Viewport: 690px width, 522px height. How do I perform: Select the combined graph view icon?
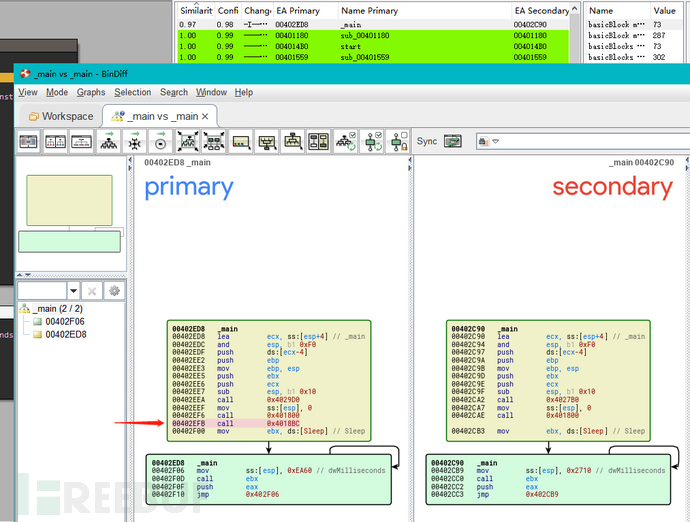click(81, 142)
